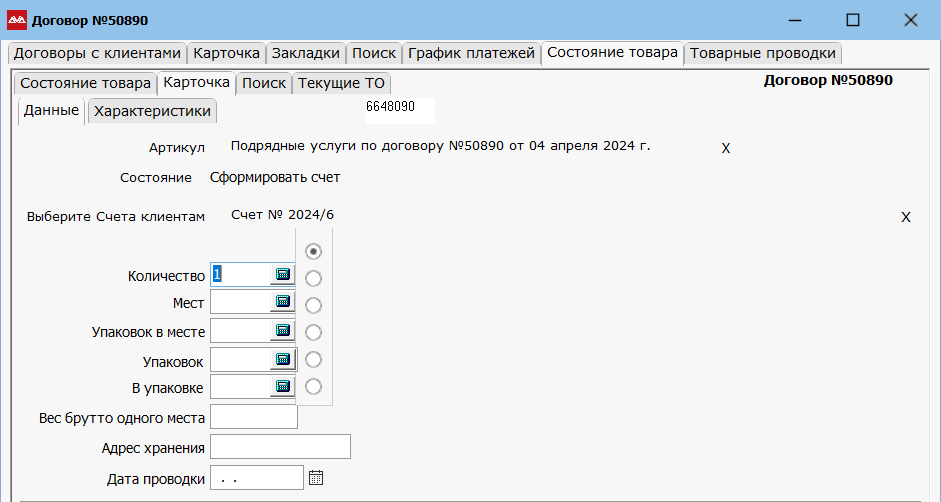
Task: Clear the Артикул value with X
Action: [x=726, y=148]
